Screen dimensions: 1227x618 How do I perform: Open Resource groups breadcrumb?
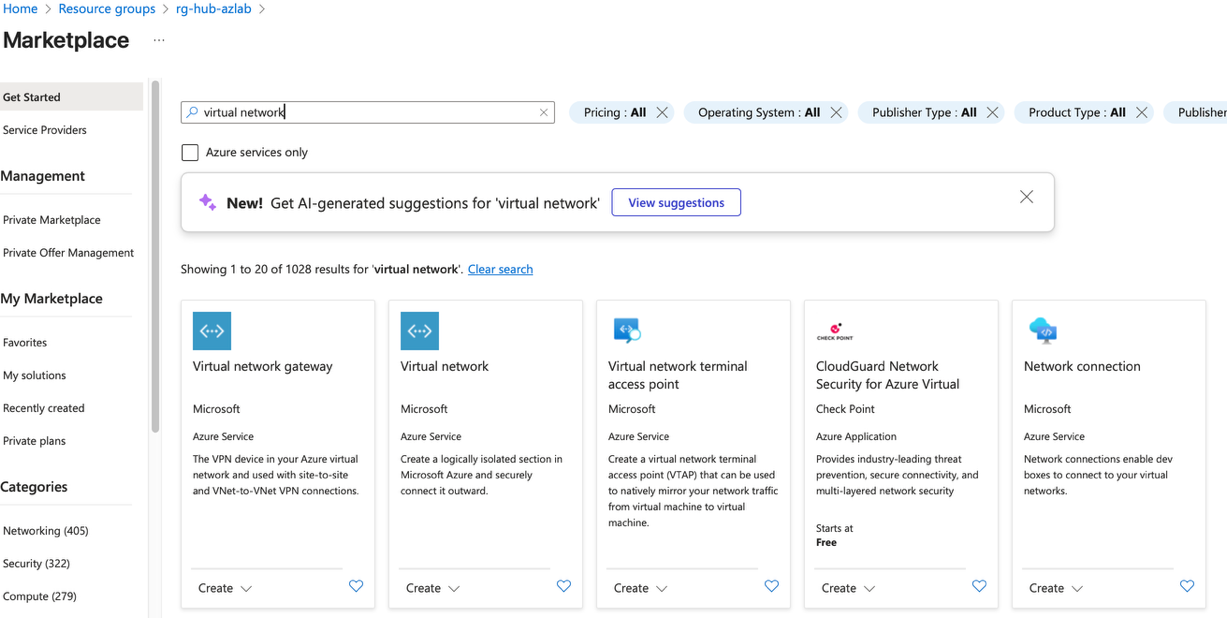tap(107, 9)
